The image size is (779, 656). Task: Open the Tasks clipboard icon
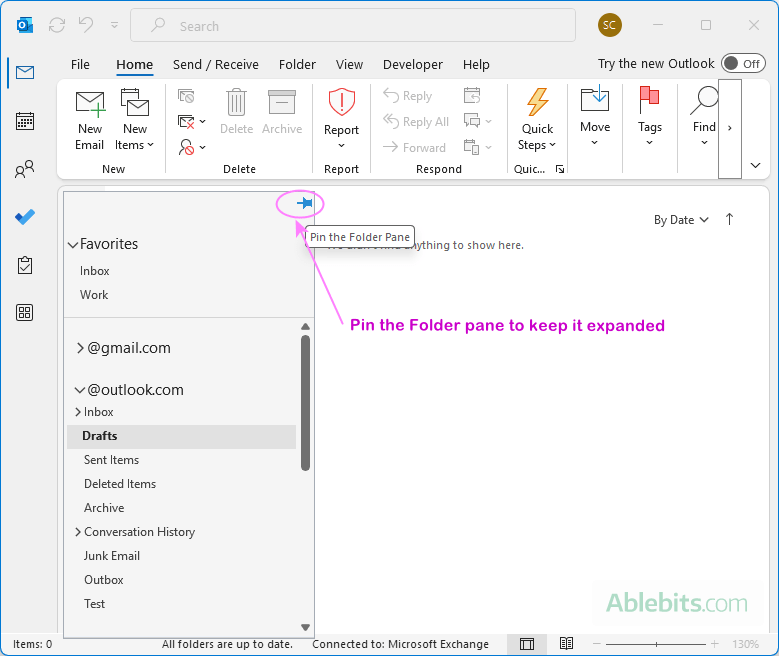(x=25, y=265)
